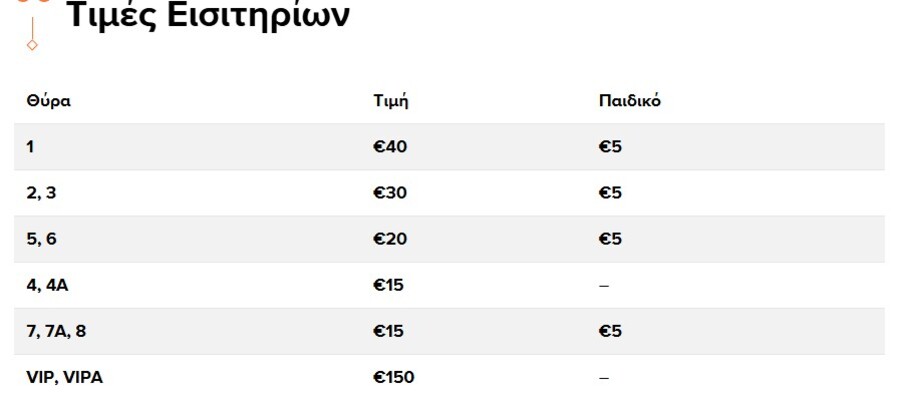Click the €30 price cell

click(x=390, y=193)
